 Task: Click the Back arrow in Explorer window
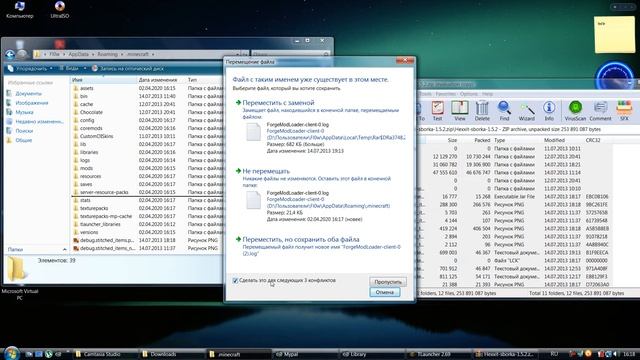pyautogui.click(x=10, y=54)
